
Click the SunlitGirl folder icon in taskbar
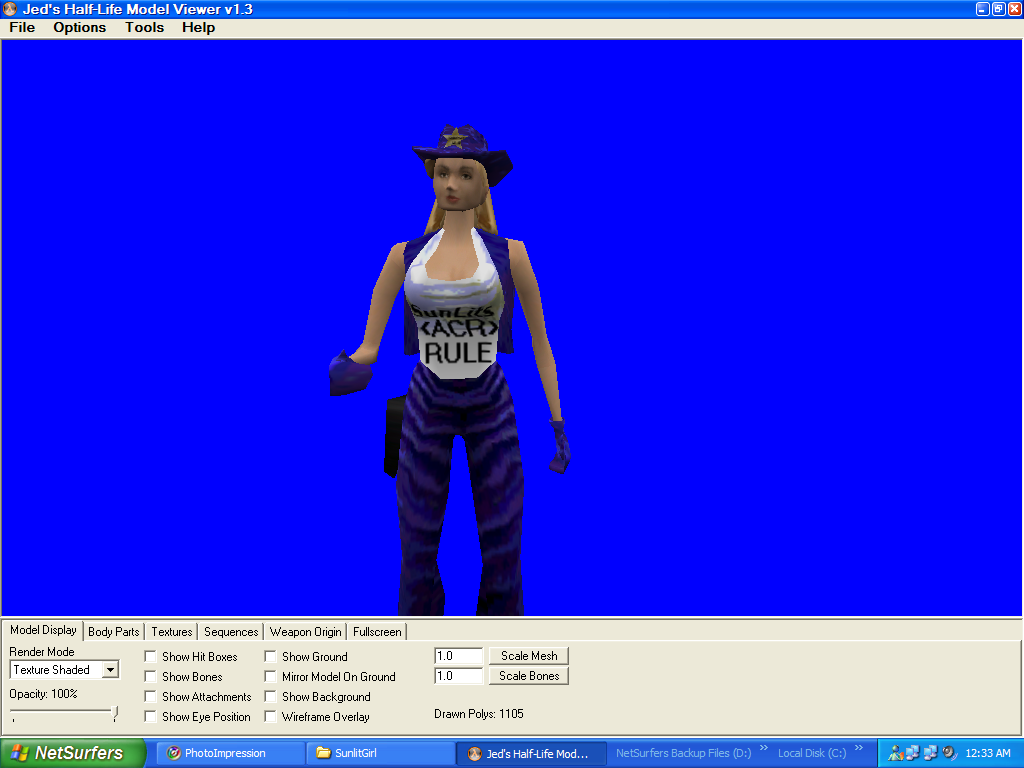coord(323,753)
